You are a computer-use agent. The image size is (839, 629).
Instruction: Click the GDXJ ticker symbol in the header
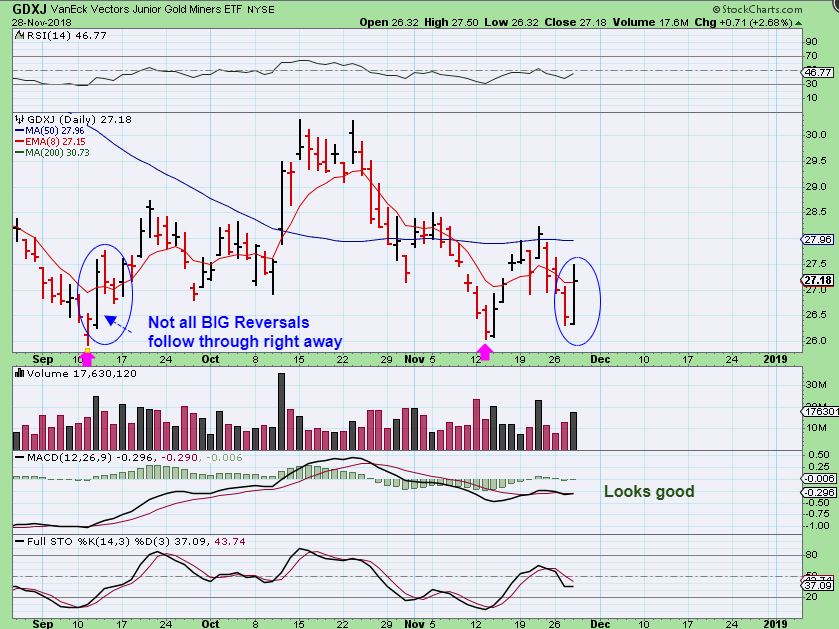pos(29,9)
